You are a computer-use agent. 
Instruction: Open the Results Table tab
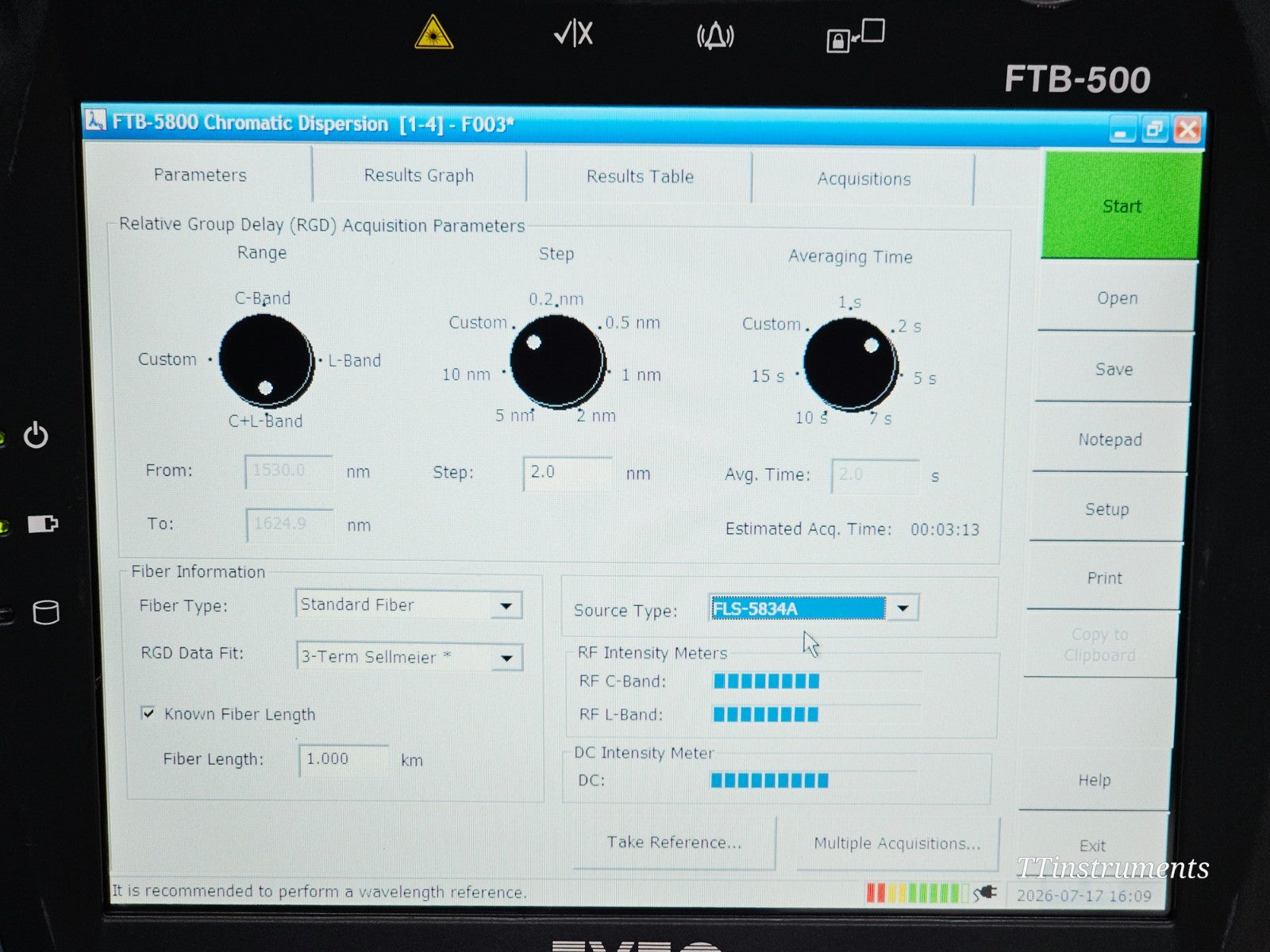point(640,176)
